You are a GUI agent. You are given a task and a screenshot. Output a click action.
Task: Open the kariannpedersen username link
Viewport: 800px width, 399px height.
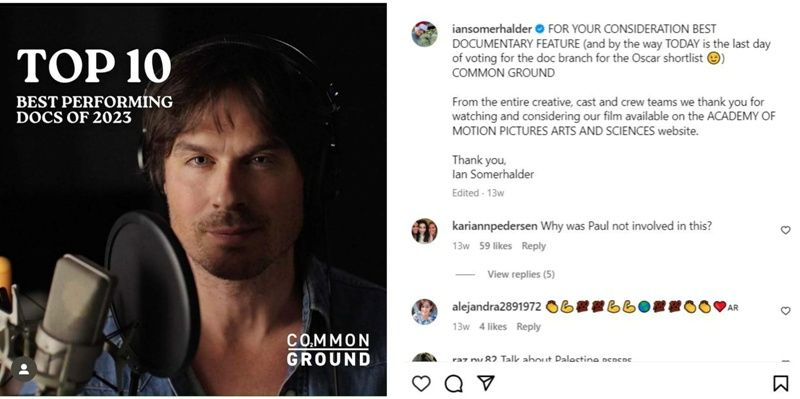click(495, 226)
